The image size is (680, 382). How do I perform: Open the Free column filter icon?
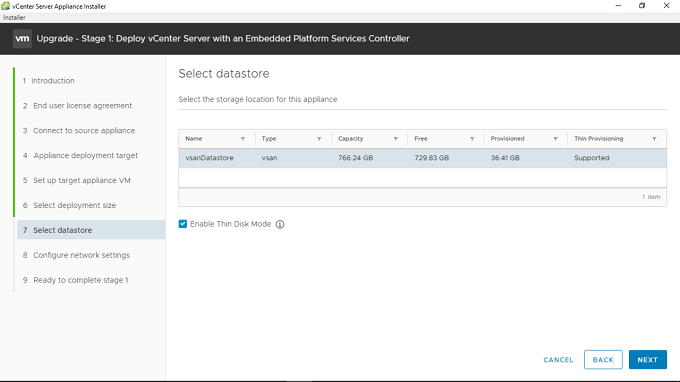coord(472,139)
